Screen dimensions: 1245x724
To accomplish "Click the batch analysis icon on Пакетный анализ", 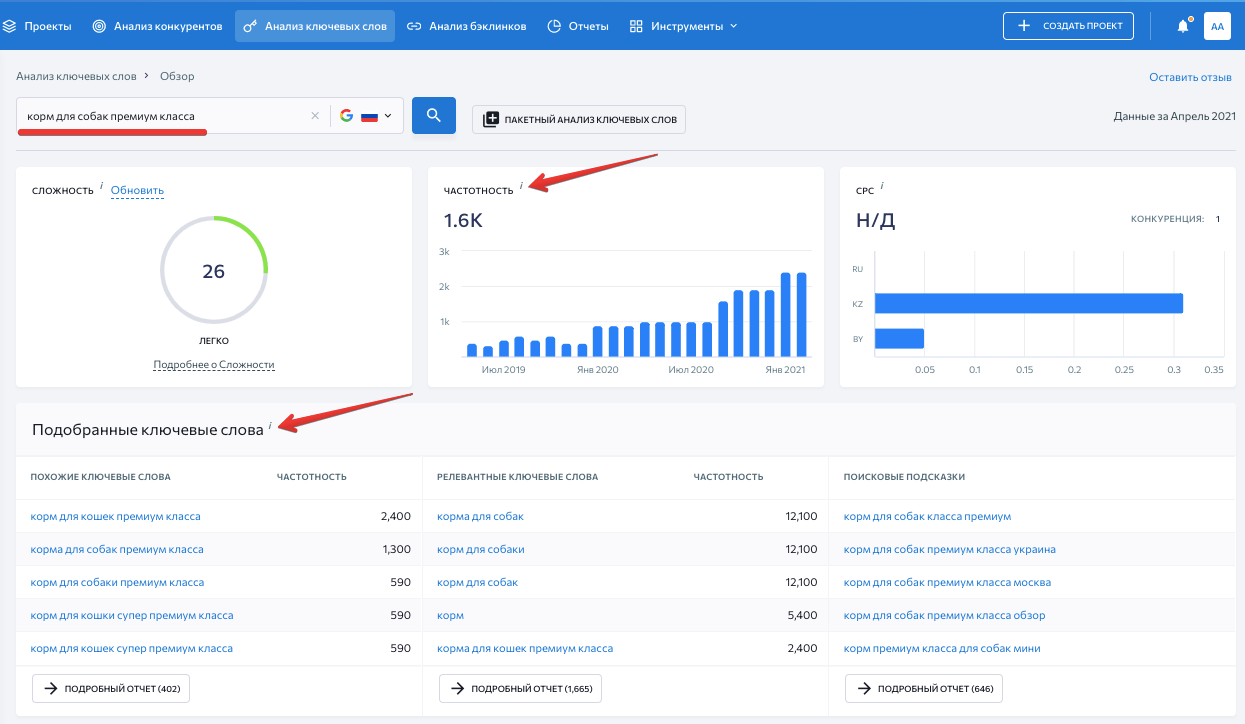I will (x=489, y=119).
